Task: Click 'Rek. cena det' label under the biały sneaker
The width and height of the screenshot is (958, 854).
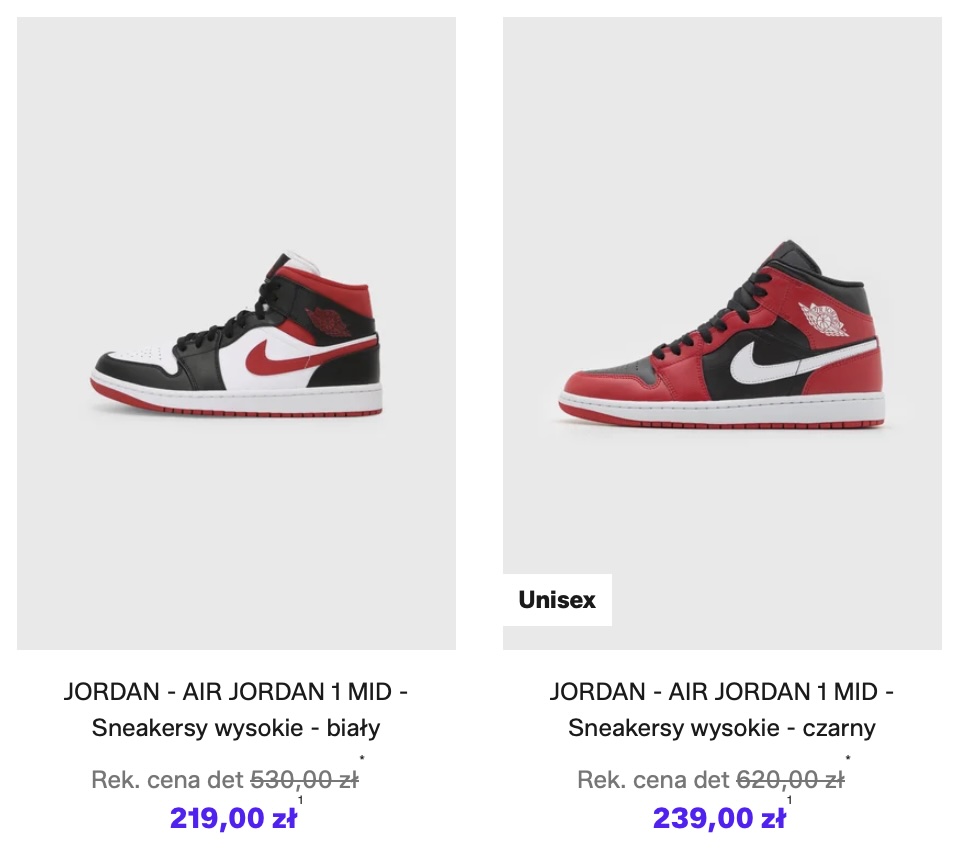Action: coord(168,779)
